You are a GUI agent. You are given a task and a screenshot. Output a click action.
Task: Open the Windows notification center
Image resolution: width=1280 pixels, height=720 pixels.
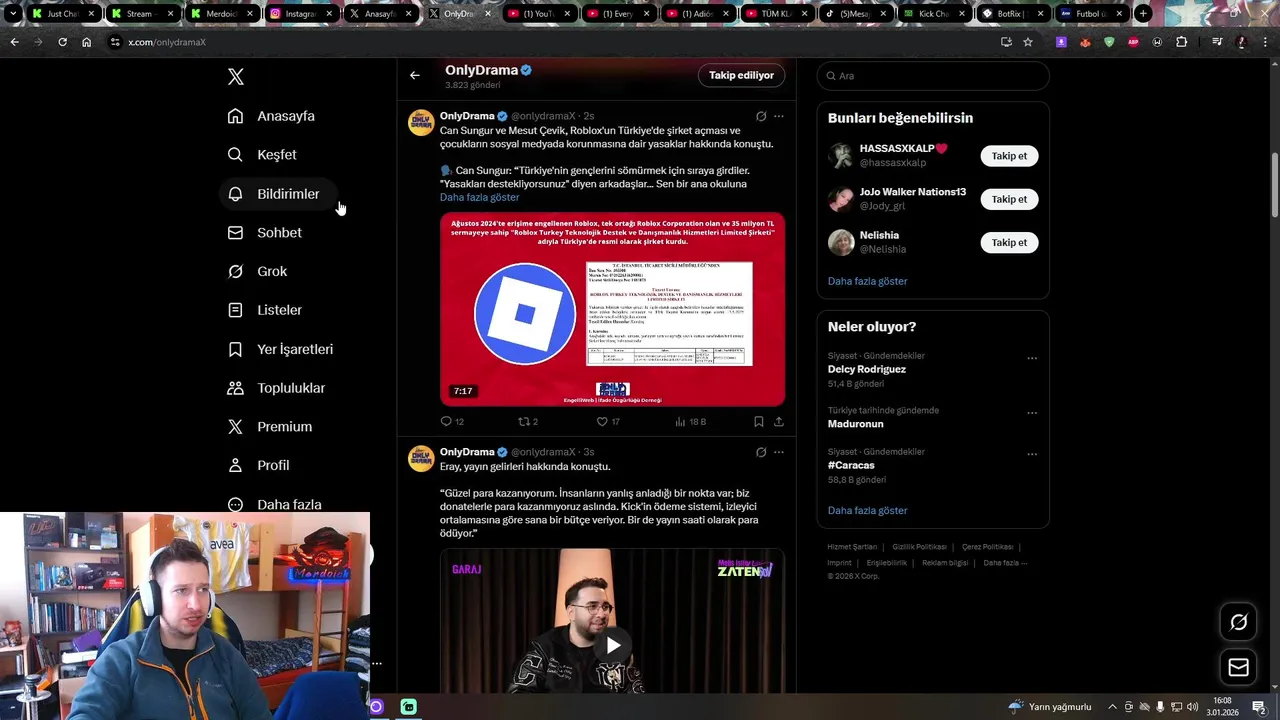pyautogui.click(x=1259, y=707)
